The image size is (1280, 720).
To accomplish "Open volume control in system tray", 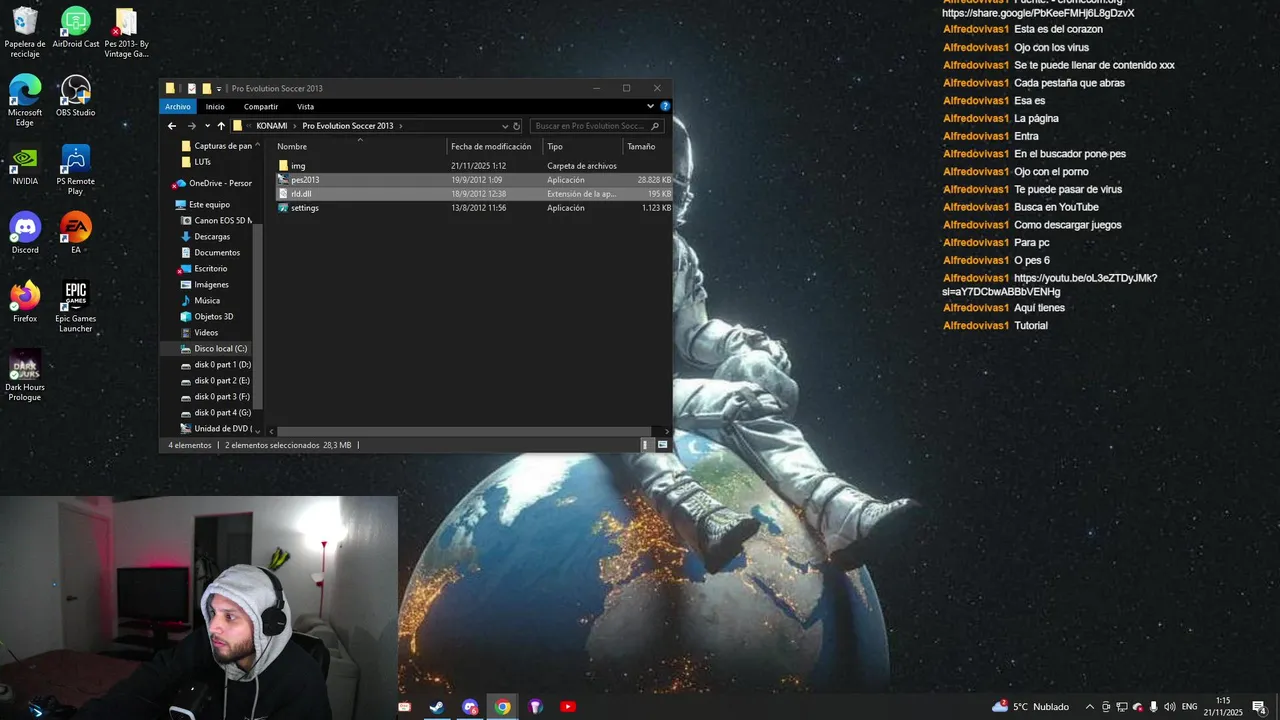I will click(x=1170, y=707).
